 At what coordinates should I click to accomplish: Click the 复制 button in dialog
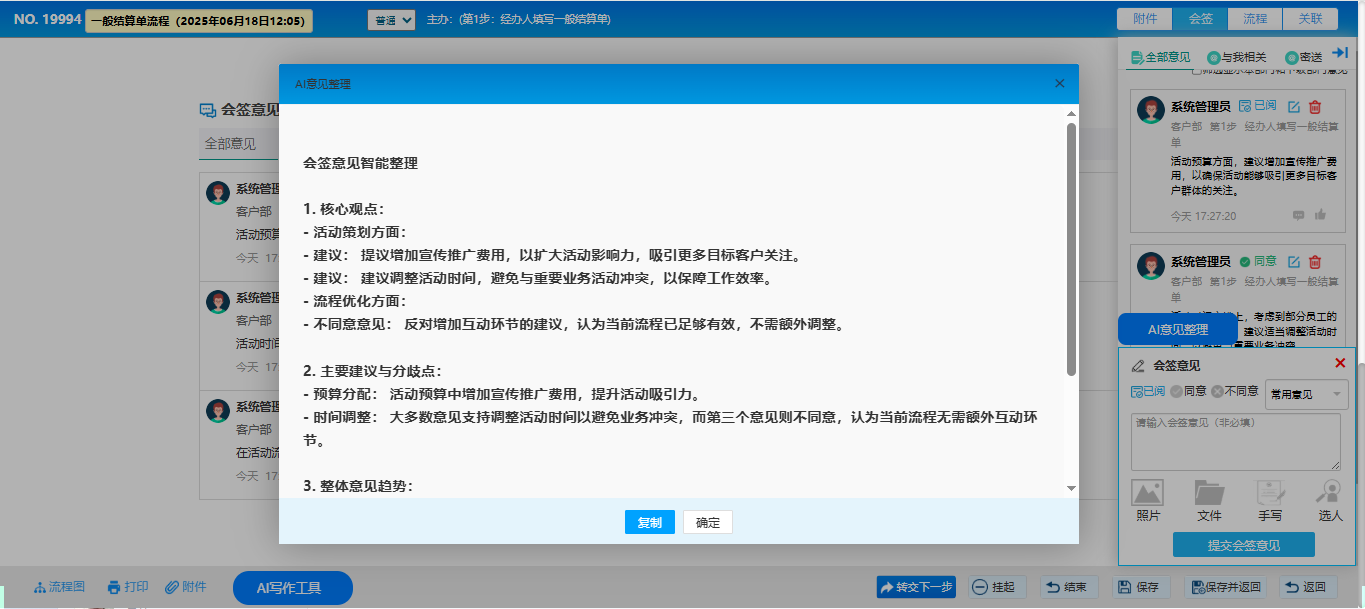[x=650, y=523]
